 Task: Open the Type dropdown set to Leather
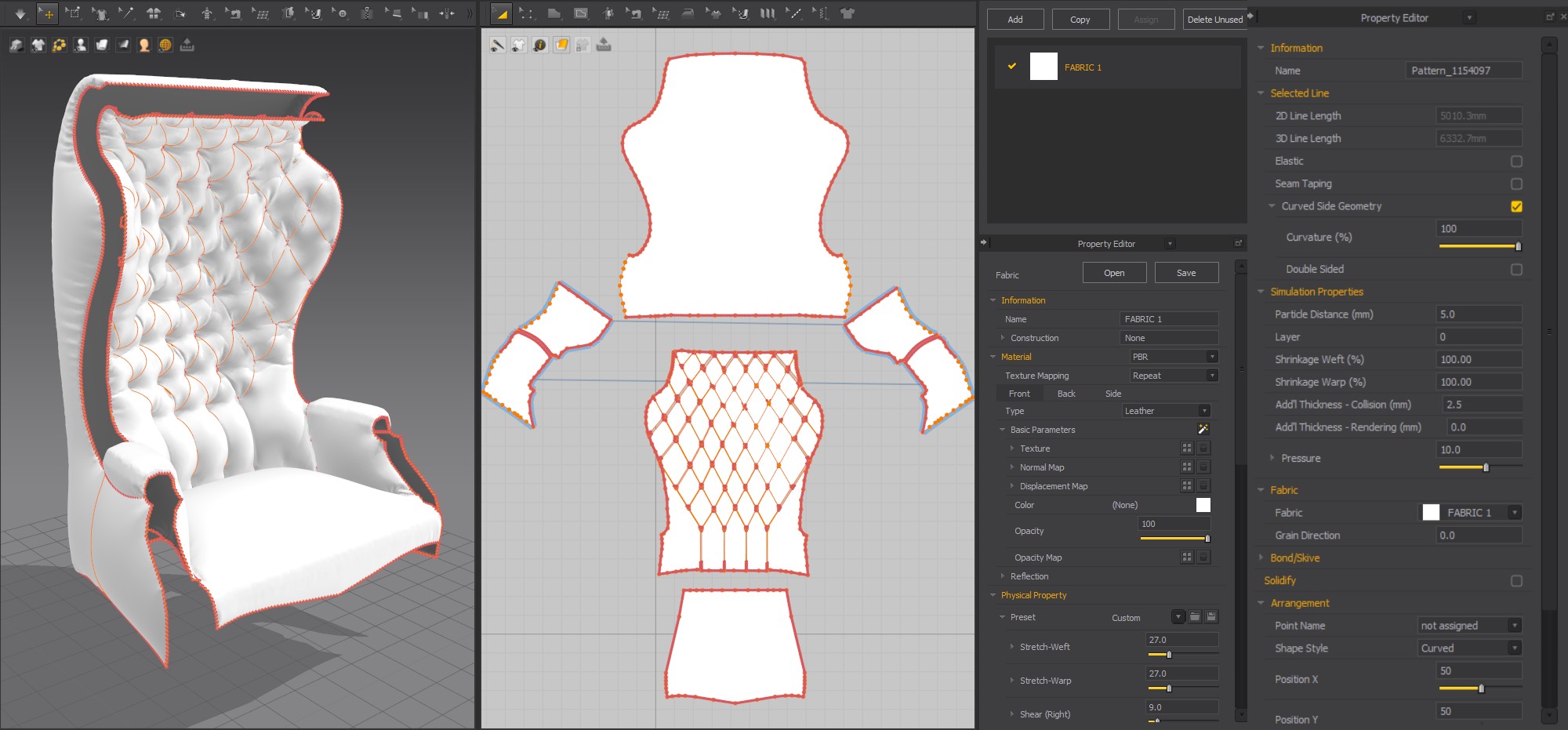pos(1166,410)
